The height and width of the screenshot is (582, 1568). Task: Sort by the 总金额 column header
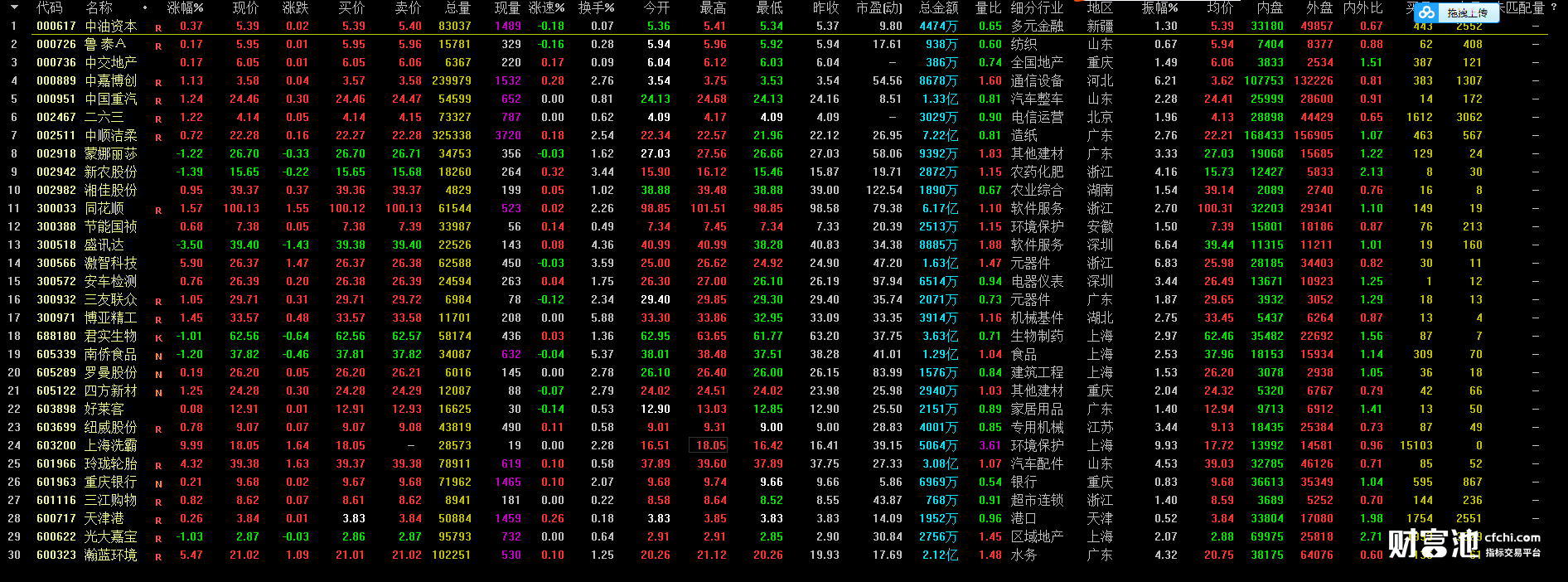(x=938, y=7)
